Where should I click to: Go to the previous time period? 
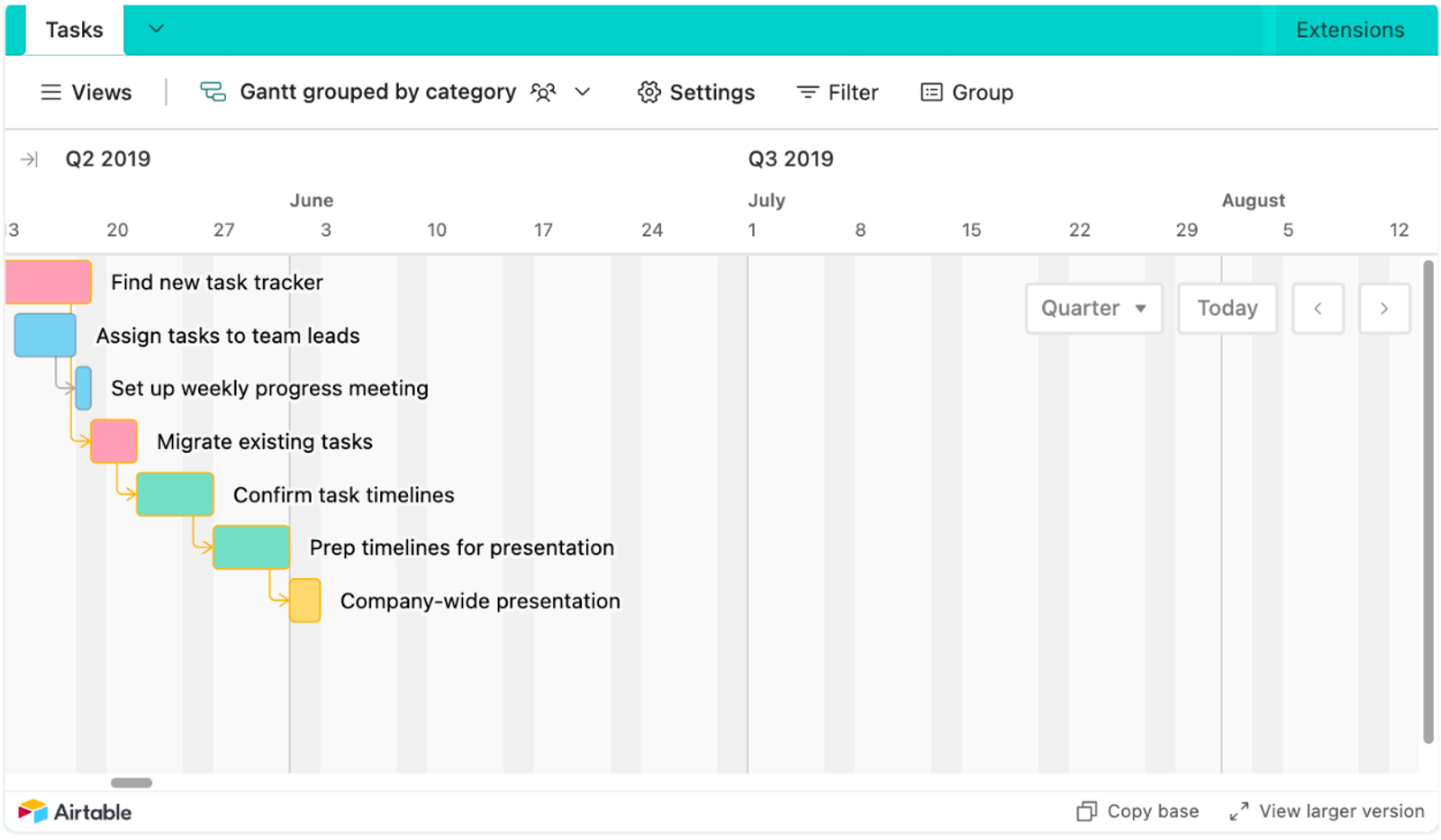pos(1318,309)
